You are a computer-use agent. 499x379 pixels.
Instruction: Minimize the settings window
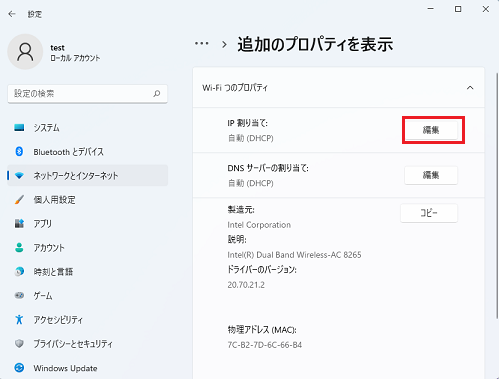431,9
